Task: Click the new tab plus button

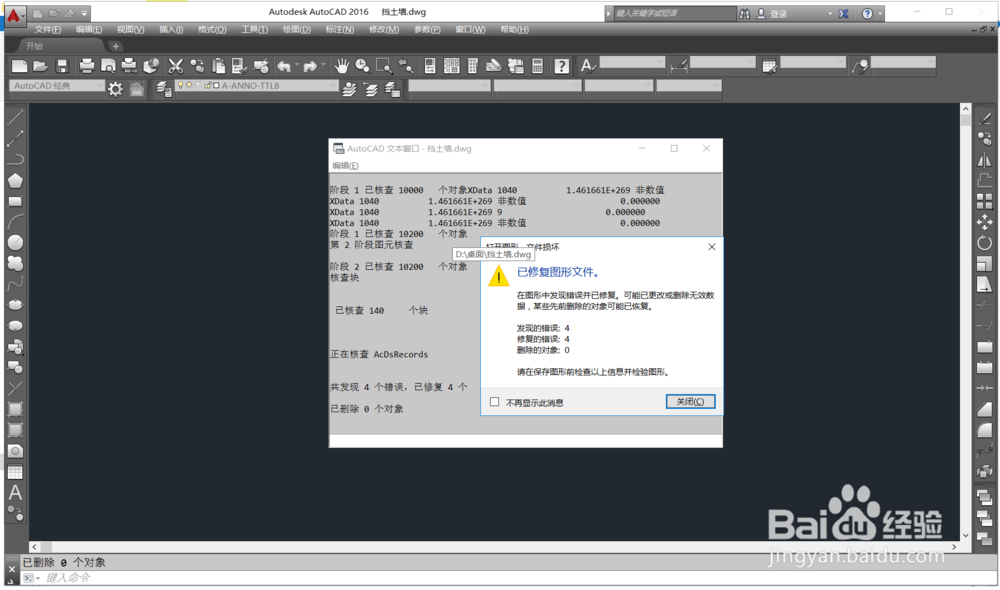Action: point(115,46)
